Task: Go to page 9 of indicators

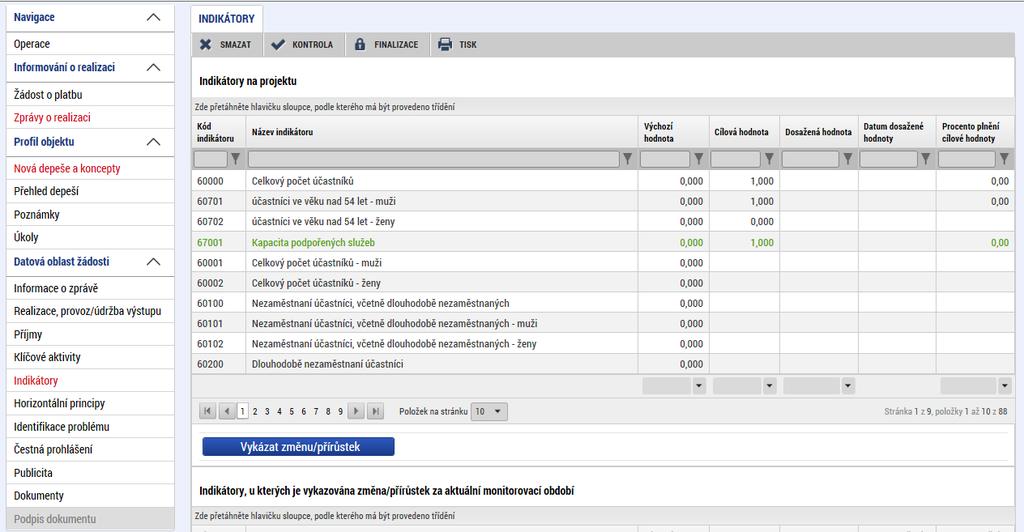Action: 340,411
